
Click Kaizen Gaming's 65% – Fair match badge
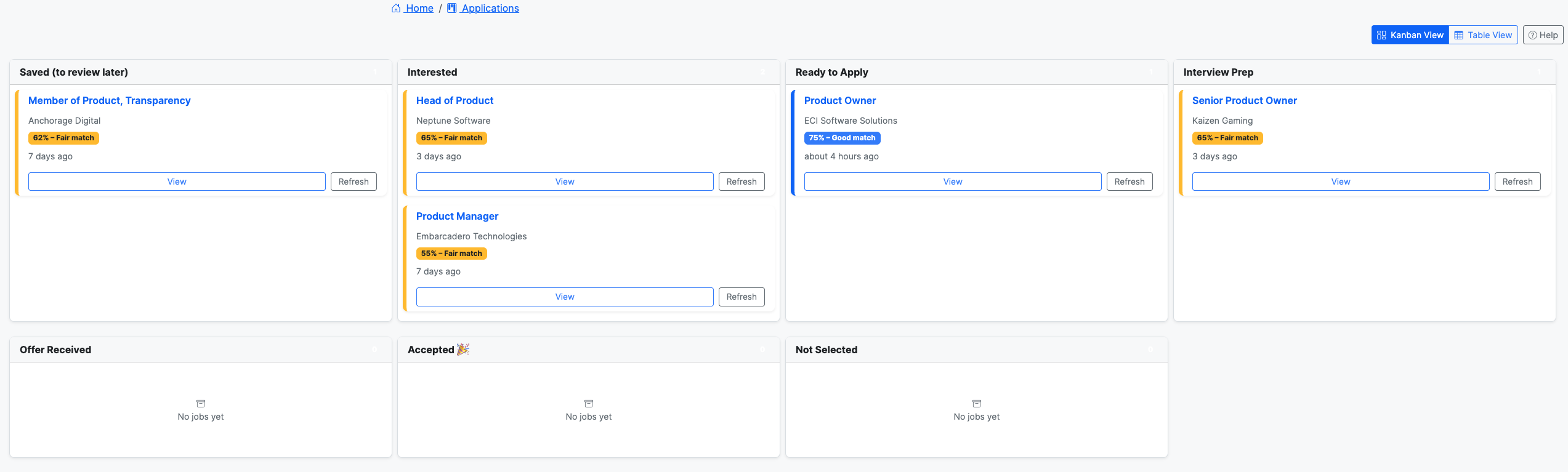[1227, 138]
